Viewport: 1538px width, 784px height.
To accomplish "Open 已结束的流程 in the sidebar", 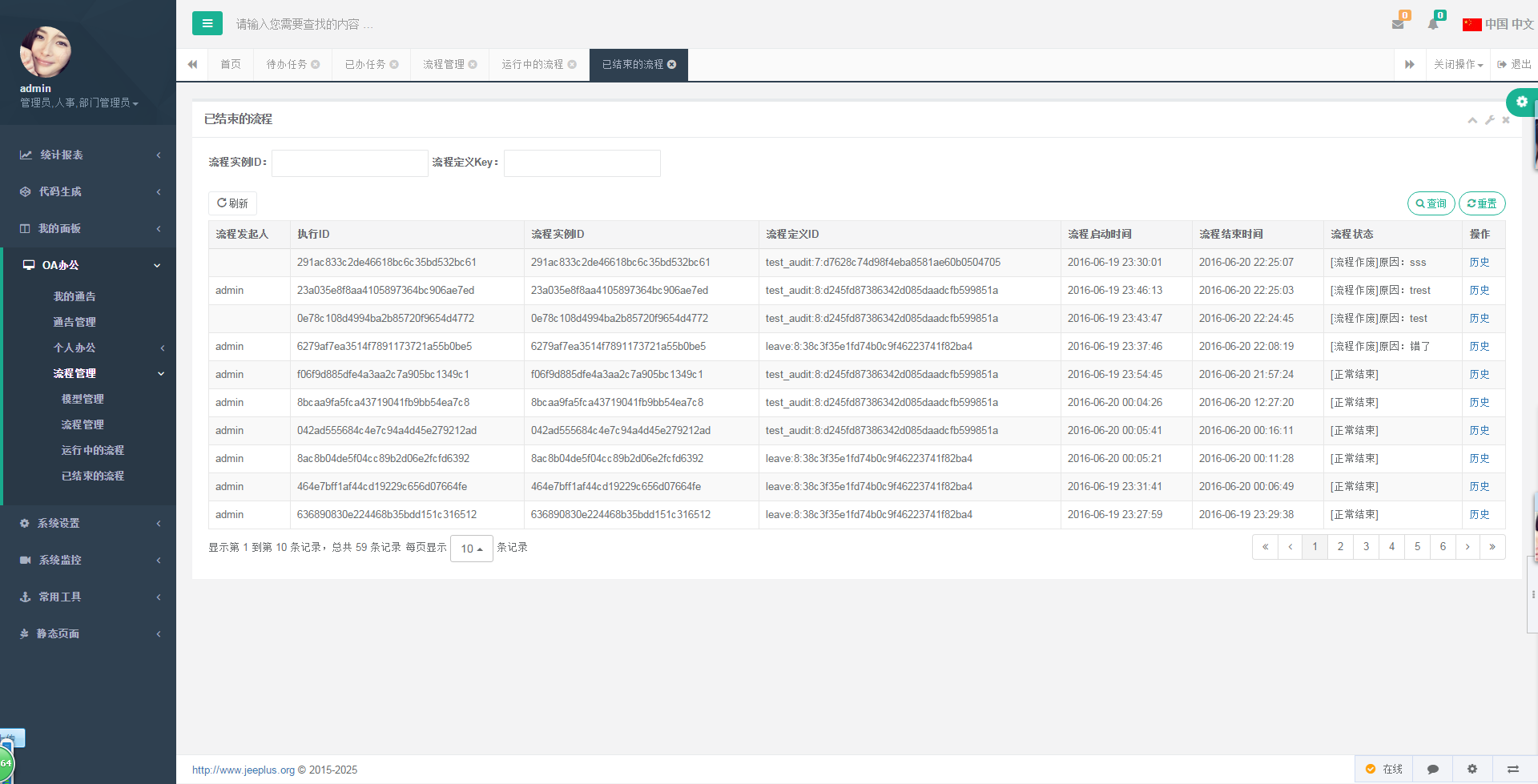I will [x=93, y=476].
